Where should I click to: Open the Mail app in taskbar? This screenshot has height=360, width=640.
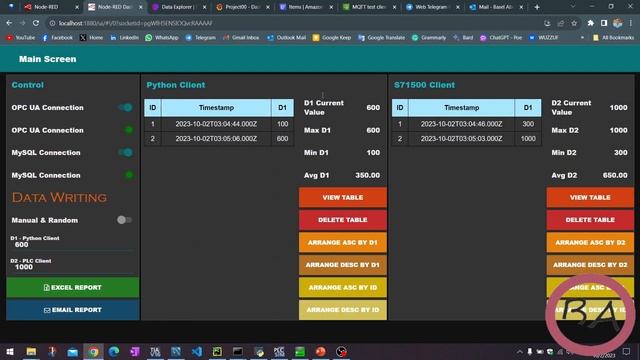point(73,351)
